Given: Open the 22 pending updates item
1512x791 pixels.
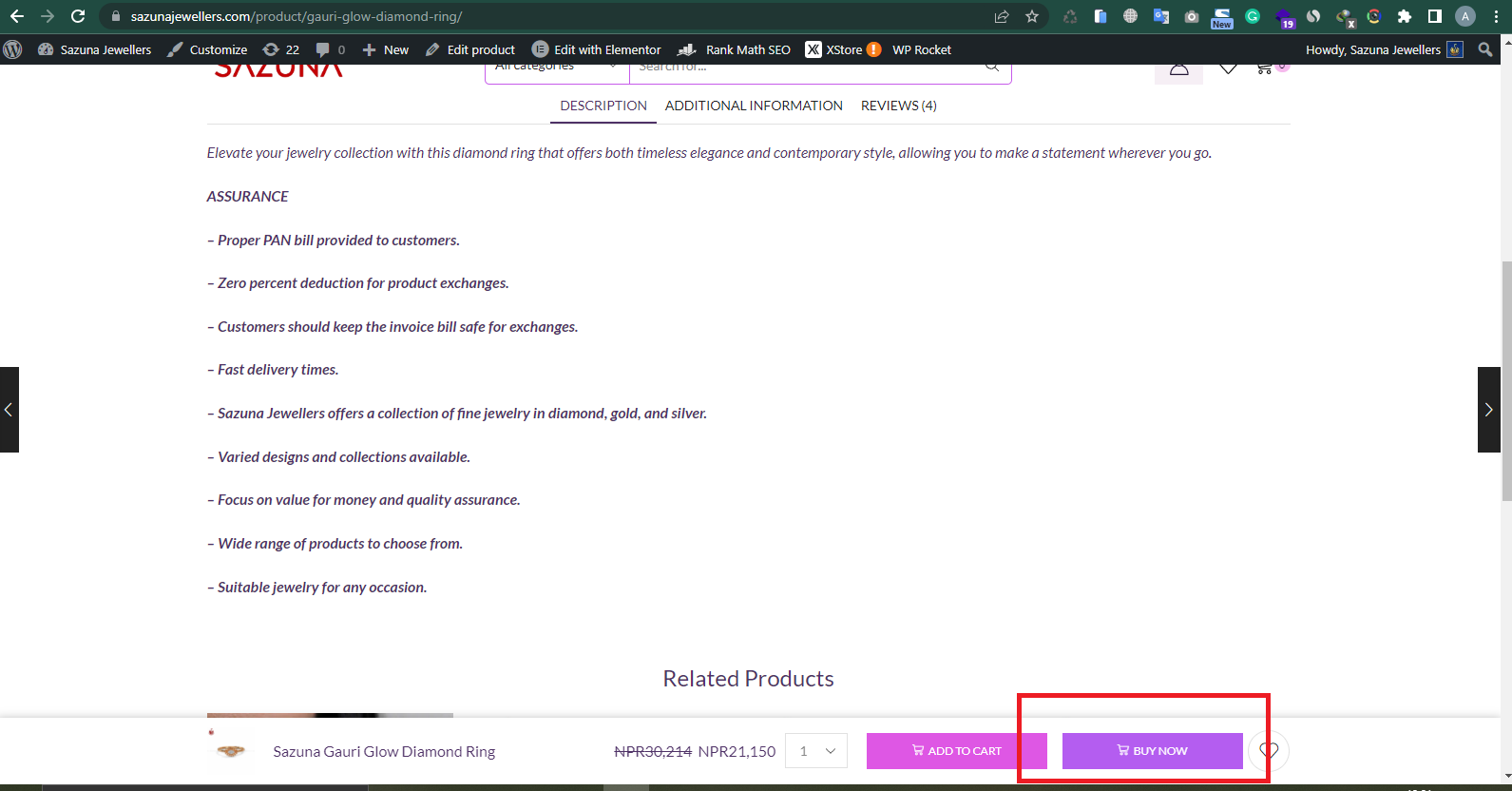Looking at the screenshot, I should click(x=281, y=49).
